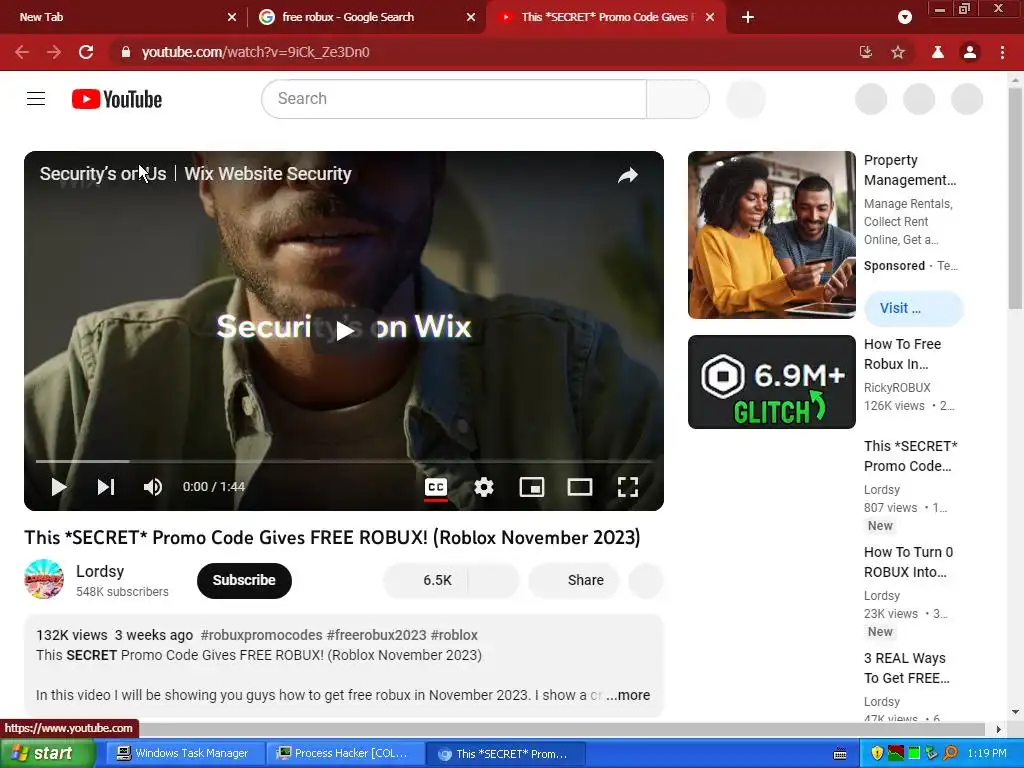Open This *SECRET* Promo Code suggested video
1024x768 pixels.
(910, 456)
